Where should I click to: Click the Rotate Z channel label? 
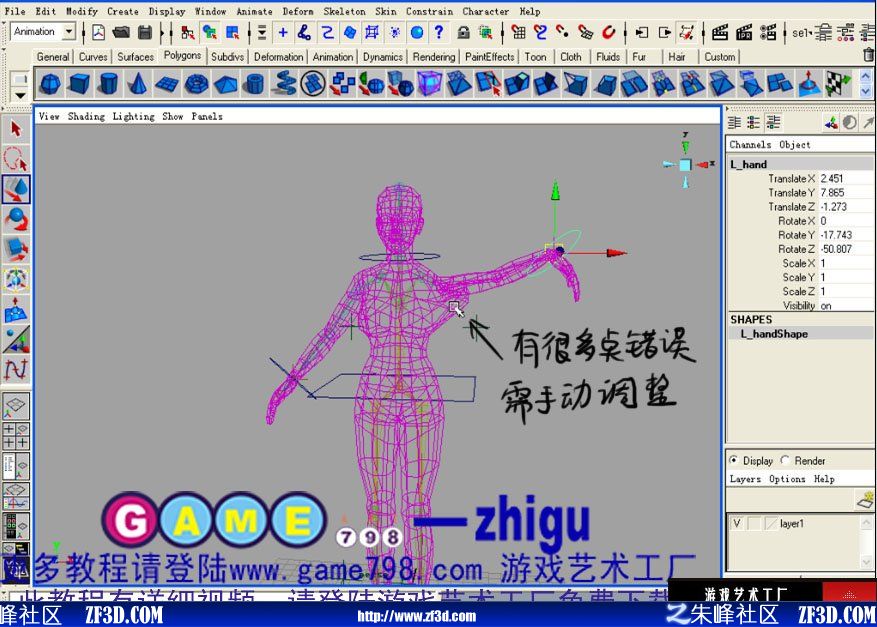tap(796, 249)
